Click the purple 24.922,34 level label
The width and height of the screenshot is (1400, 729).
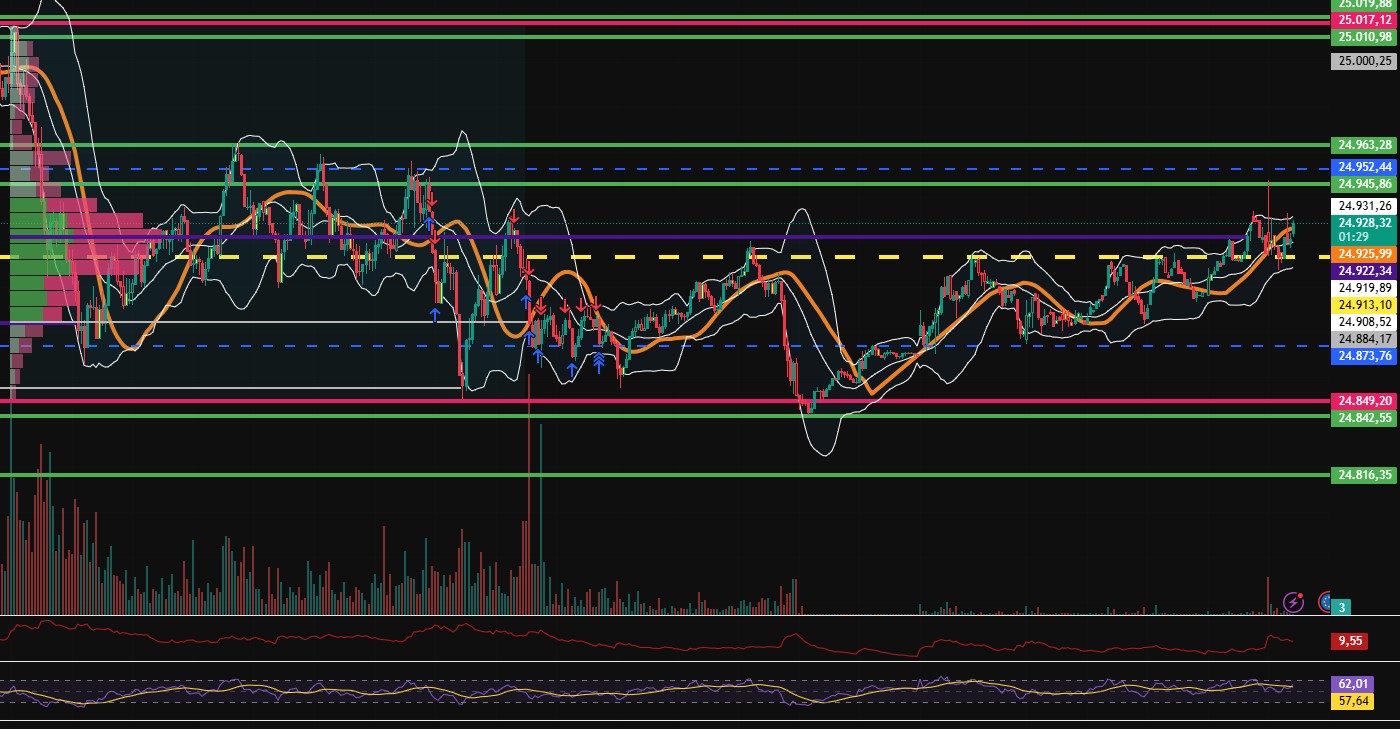point(1362,270)
